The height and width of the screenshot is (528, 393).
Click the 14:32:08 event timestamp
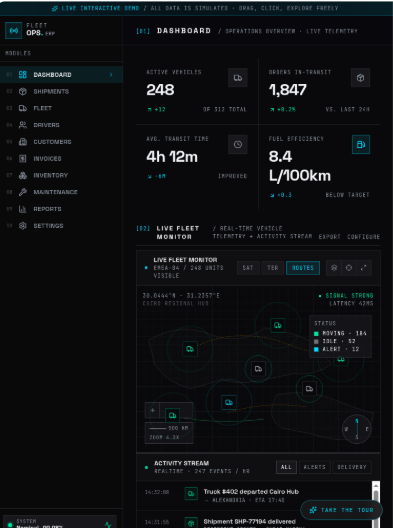click(x=157, y=492)
